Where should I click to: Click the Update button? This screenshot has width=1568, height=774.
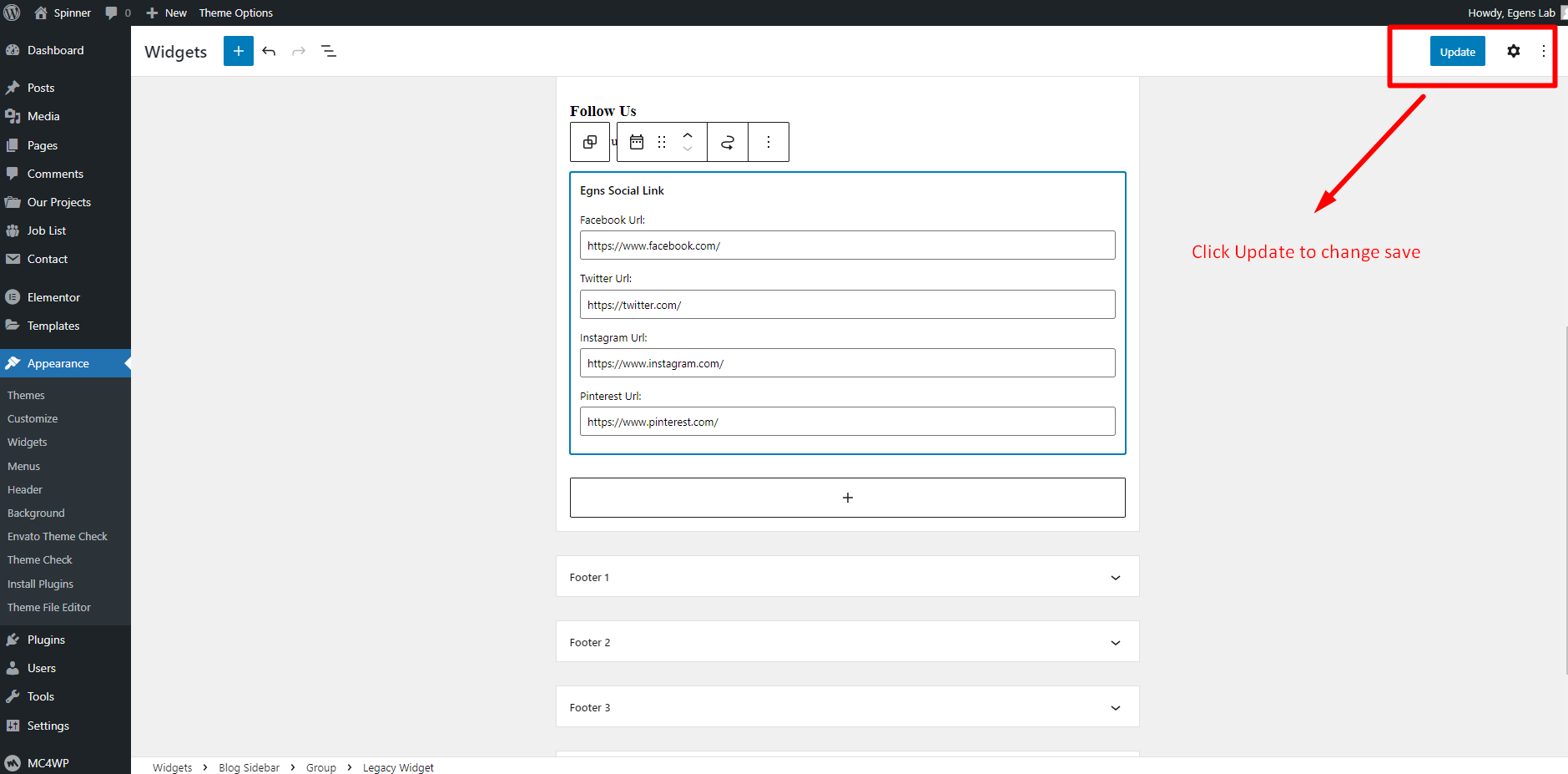point(1457,51)
